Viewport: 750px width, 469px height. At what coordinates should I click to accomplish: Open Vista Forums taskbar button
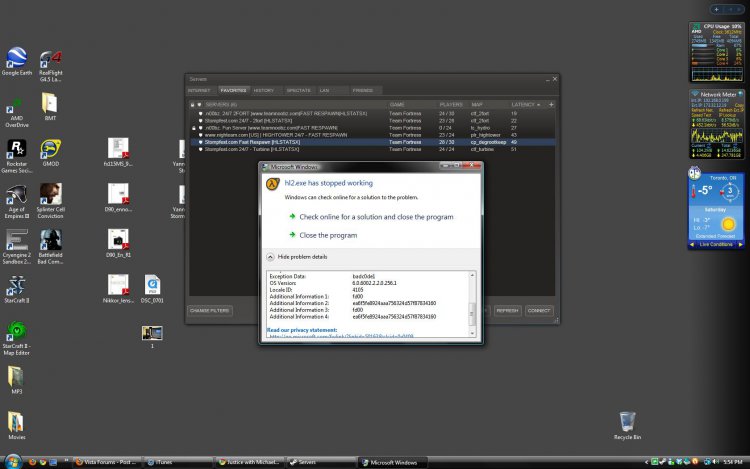pyautogui.click(x=107, y=462)
